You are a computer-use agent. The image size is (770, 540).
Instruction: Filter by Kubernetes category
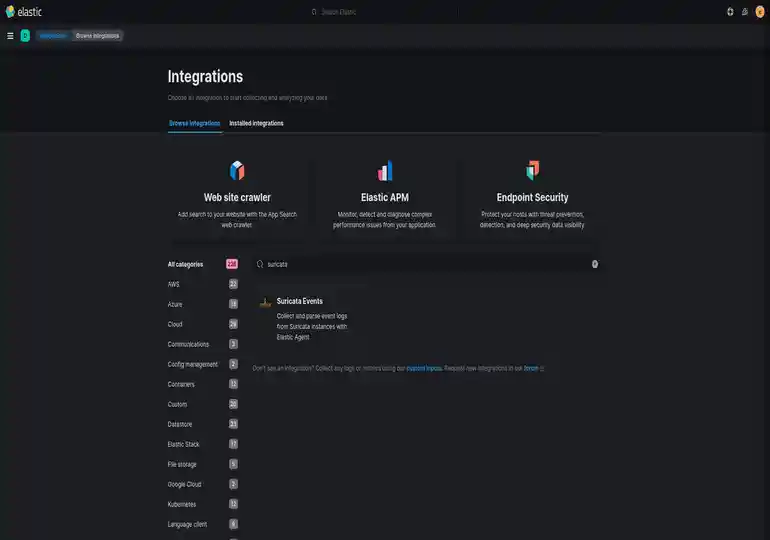(203, 504)
